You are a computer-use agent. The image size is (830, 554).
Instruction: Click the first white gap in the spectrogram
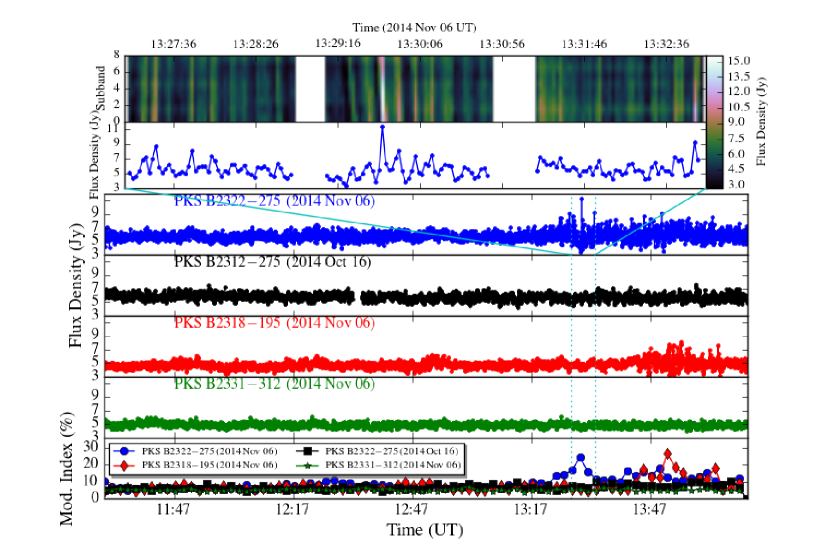pos(310,87)
